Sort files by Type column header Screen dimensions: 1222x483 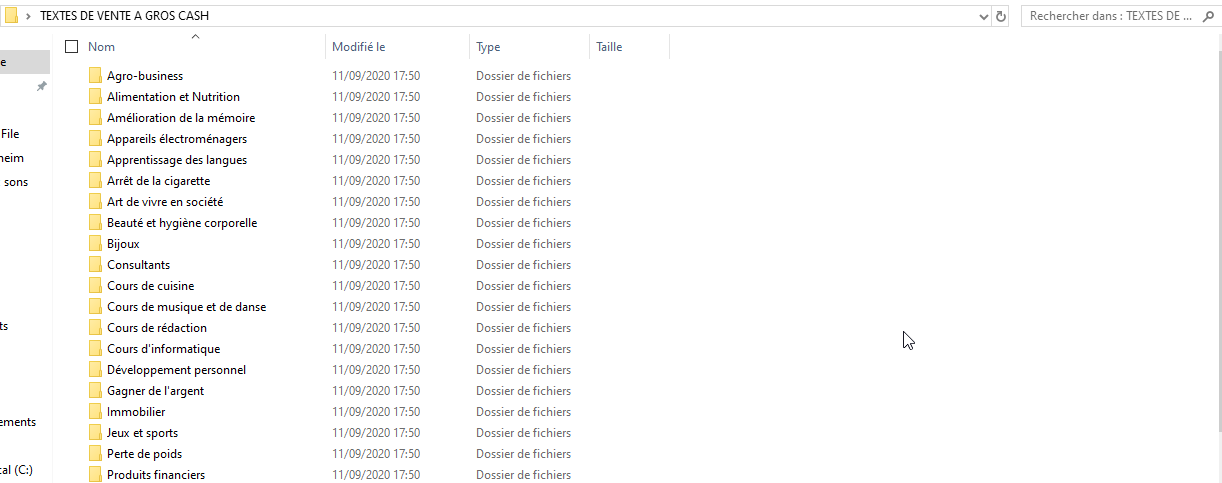488,47
